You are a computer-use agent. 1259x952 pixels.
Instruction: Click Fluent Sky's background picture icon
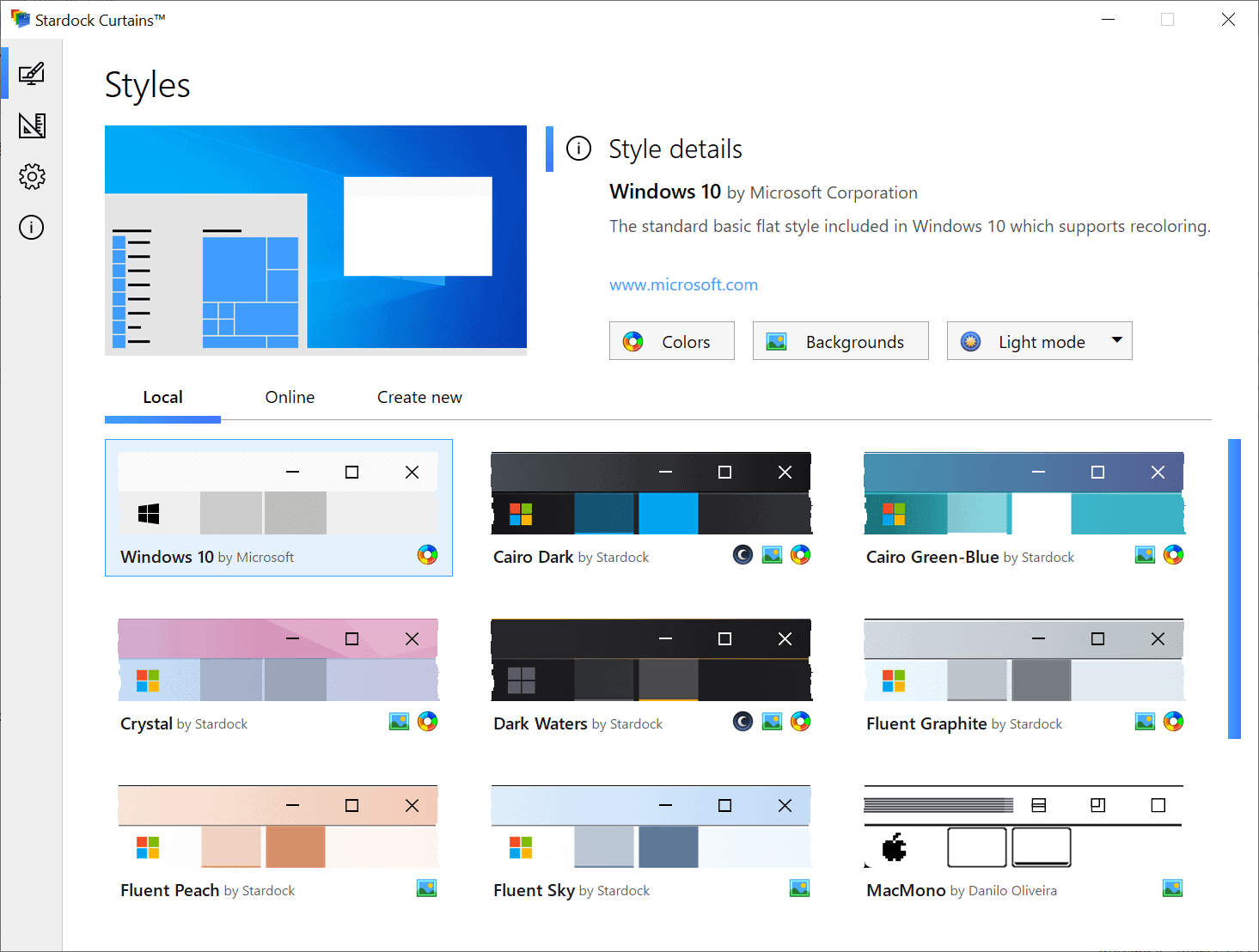point(800,888)
